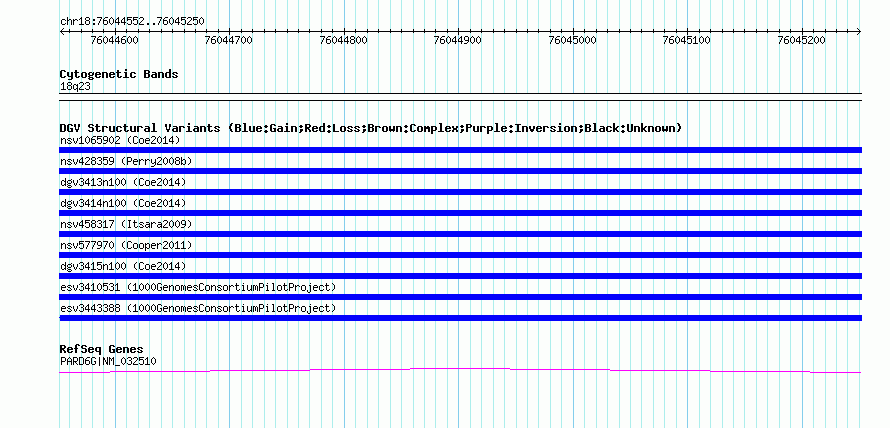The height and width of the screenshot is (428, 890).
Task: Open variant nsv428359 (Perry2008b) label
Action: (x=126, y=161)
